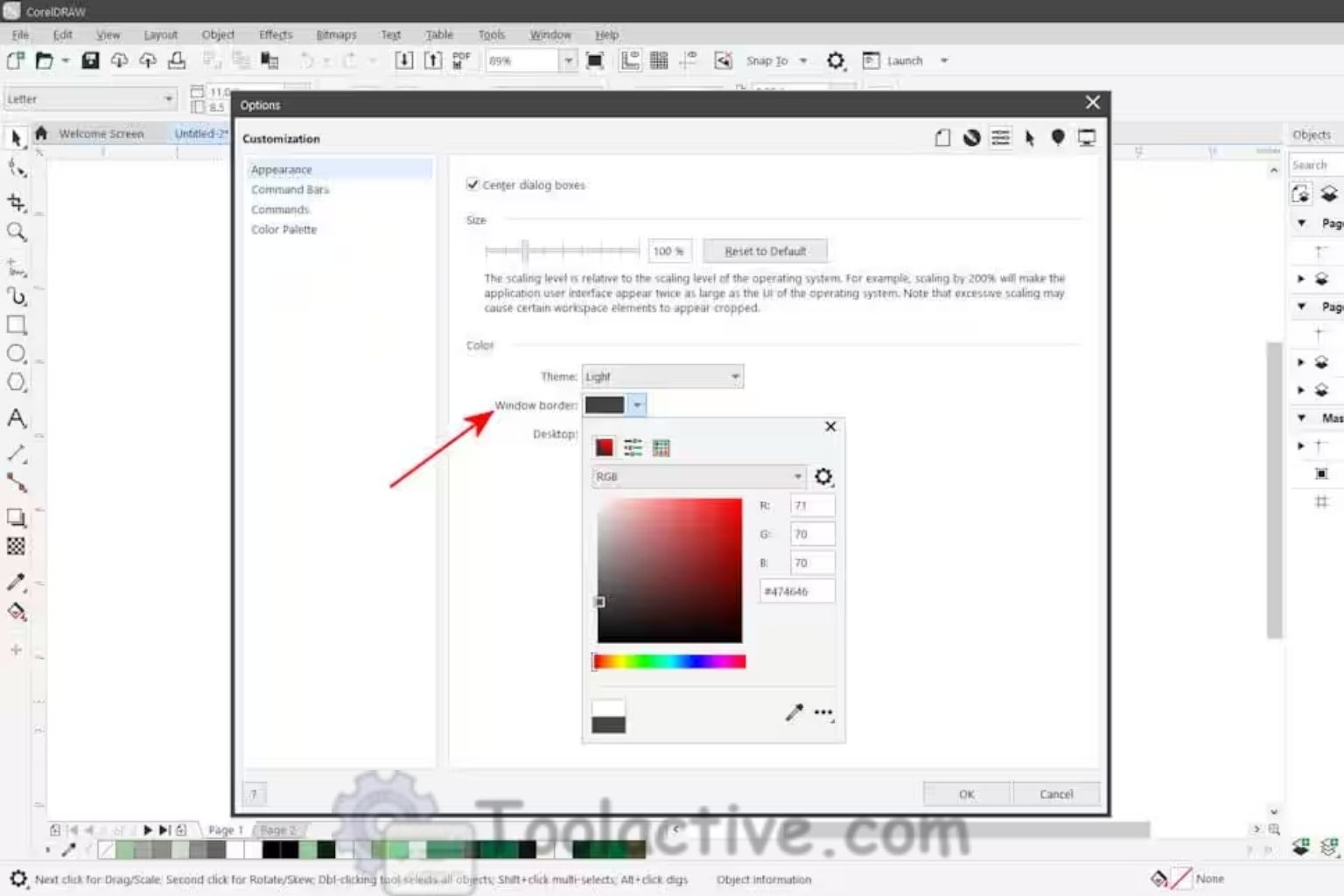Uncheck the Center dialog boxes checkbox

[472, 184]
